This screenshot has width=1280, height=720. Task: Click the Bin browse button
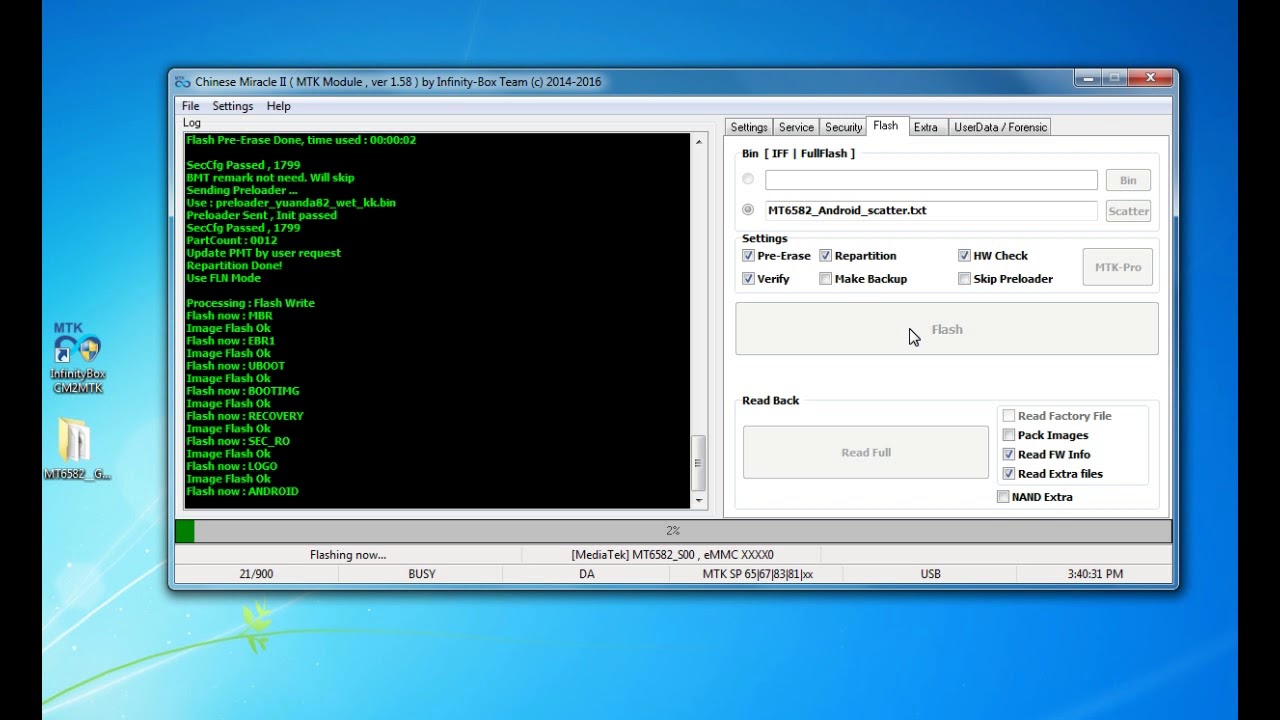(1128, 180)
